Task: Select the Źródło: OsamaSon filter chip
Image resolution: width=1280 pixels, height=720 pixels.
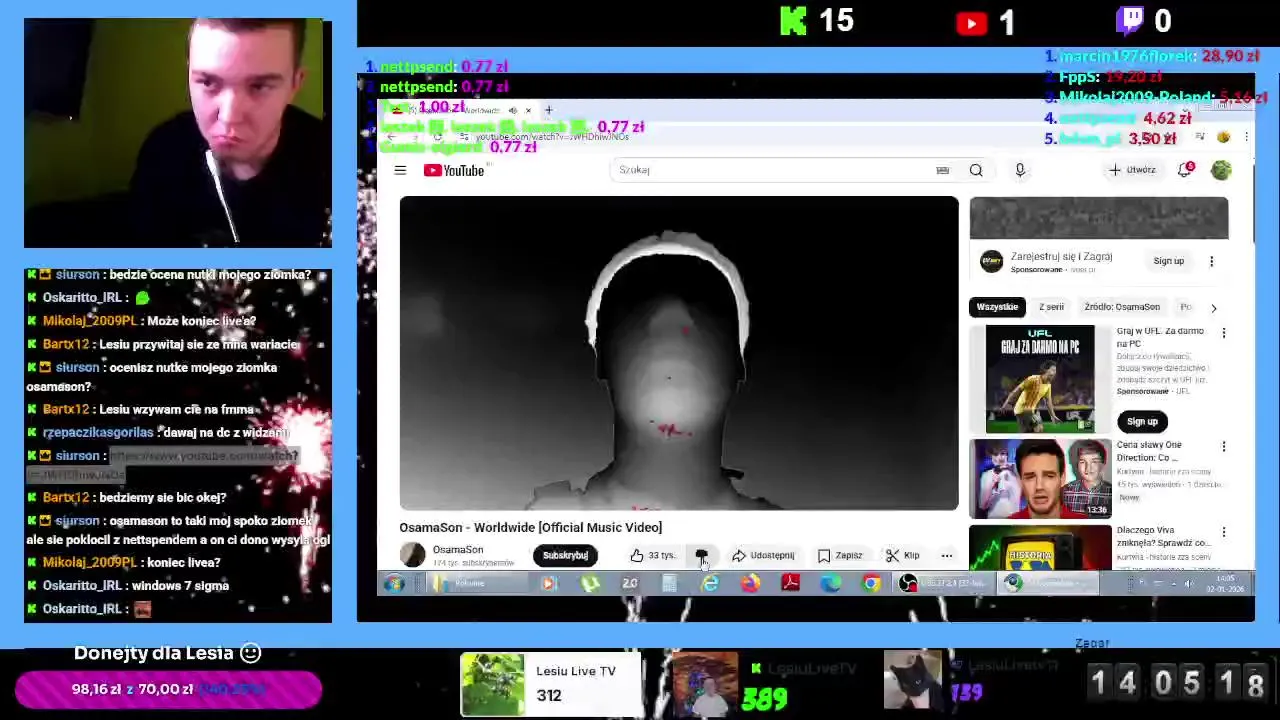Action: 1122,307
